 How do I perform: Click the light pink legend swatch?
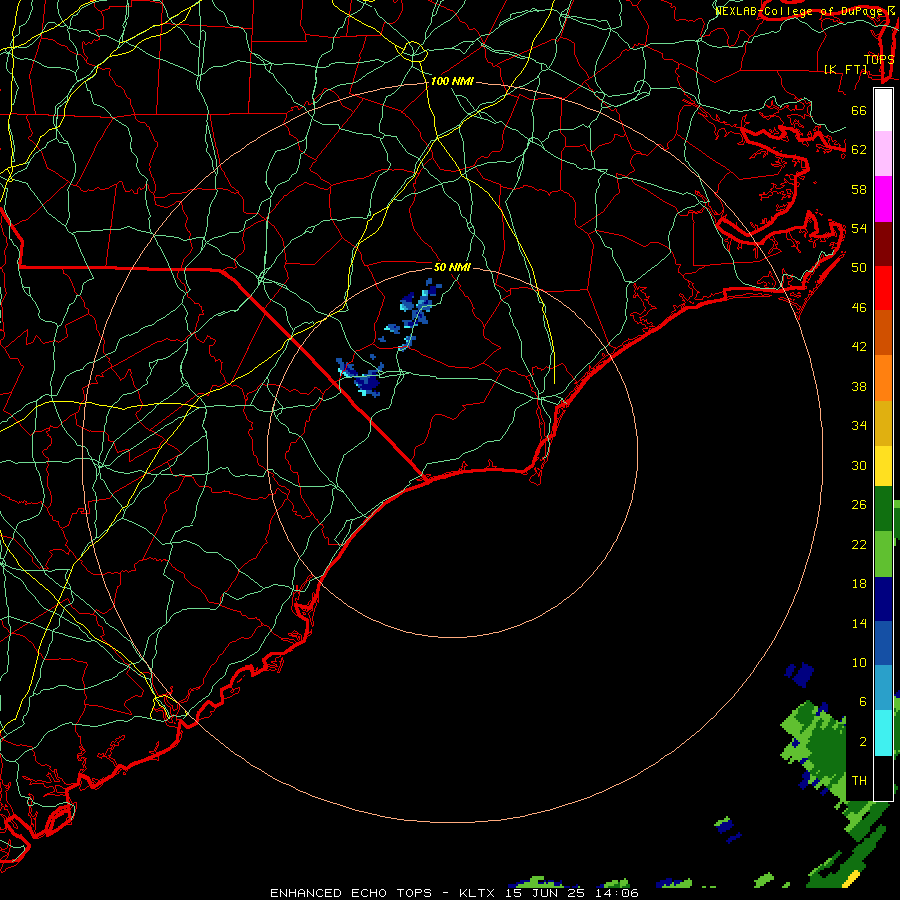coord(883,154)
